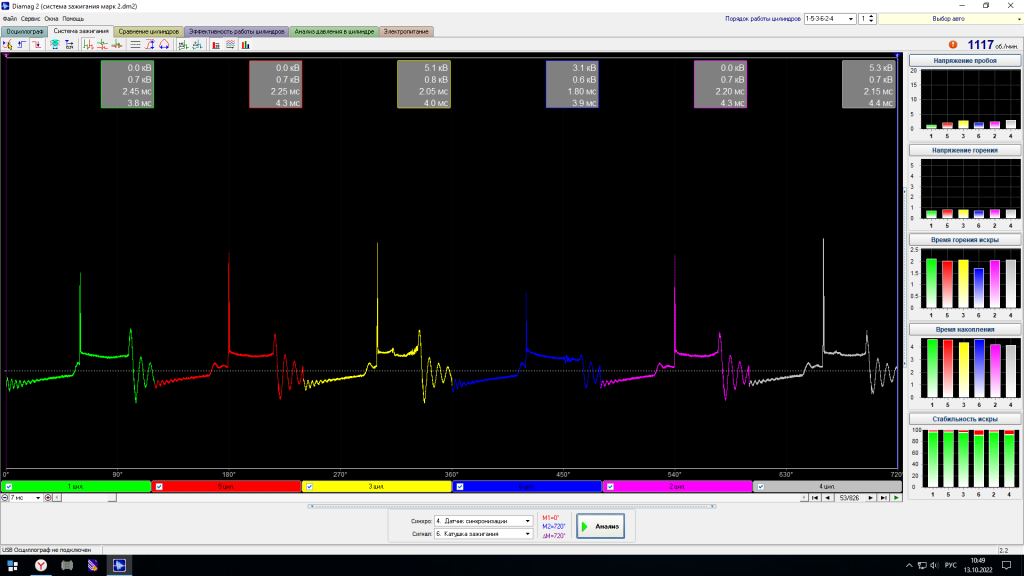Click the scrollbar right arrow near frame controls
The width and height of the screenshot is (1024, 576).
pyautogui.click(x=804, y=498)
